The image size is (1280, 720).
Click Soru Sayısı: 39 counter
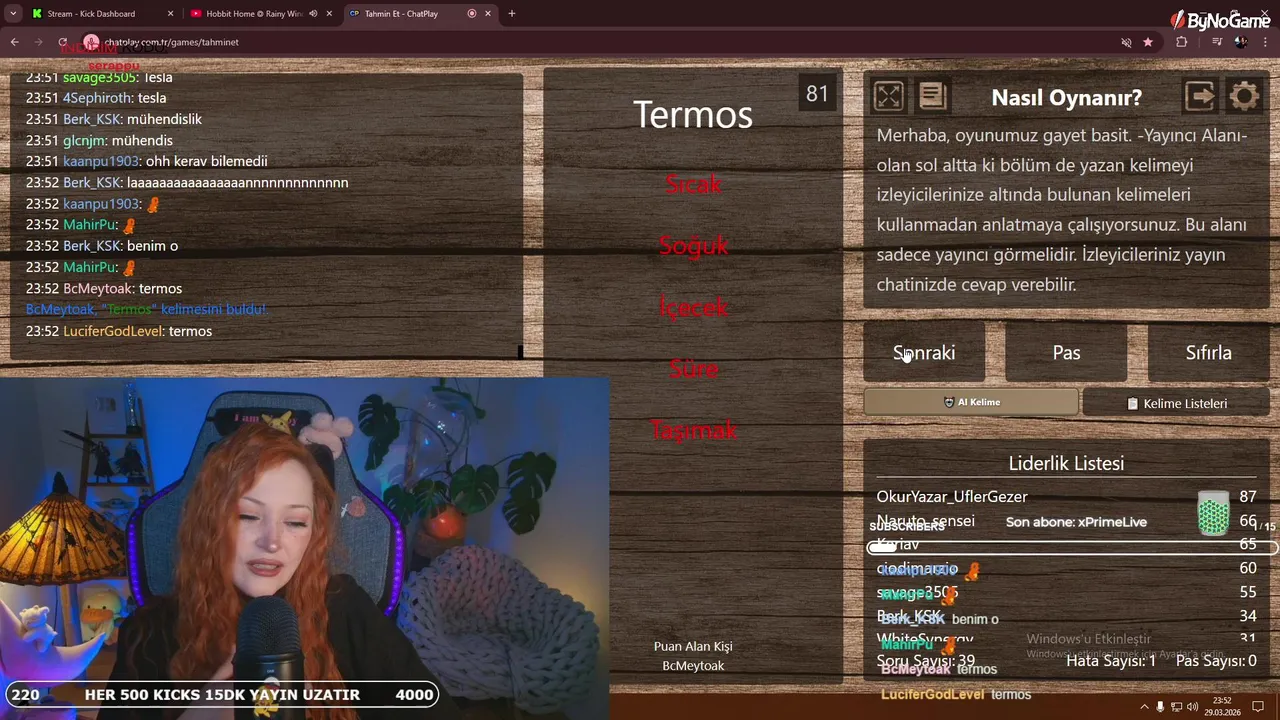click(x=925, y=661)
